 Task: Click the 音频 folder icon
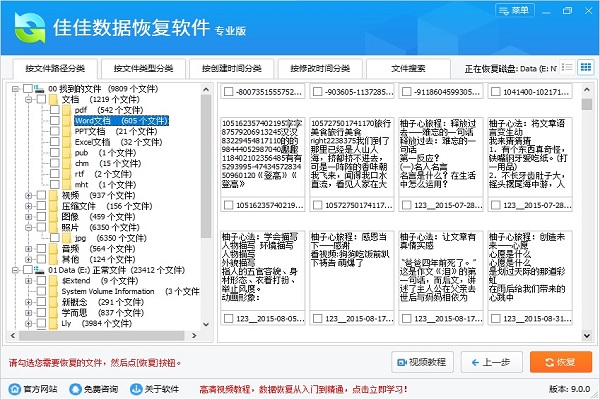53,249
